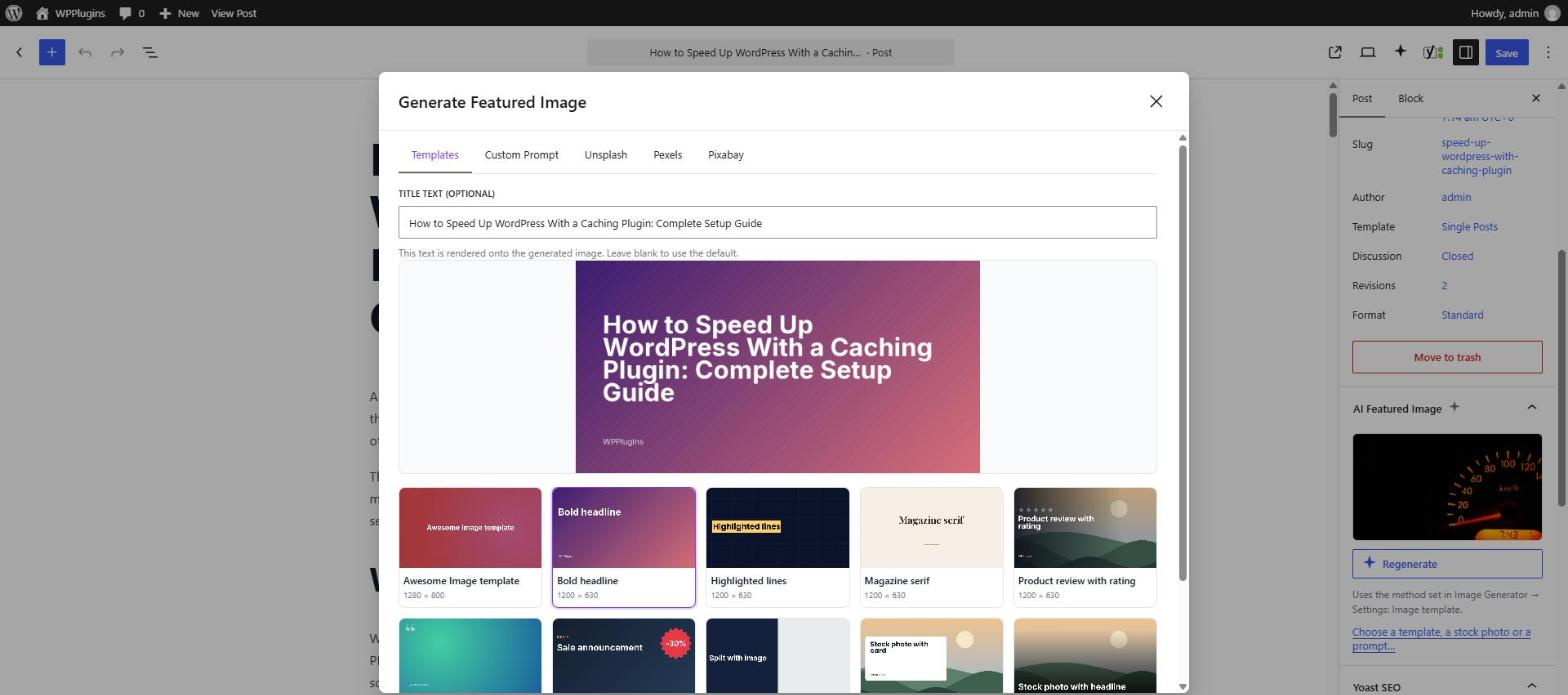
Task: Edit the slug speed-up-wordpress-with-caching-plugin
Action: click(1479, 156)
